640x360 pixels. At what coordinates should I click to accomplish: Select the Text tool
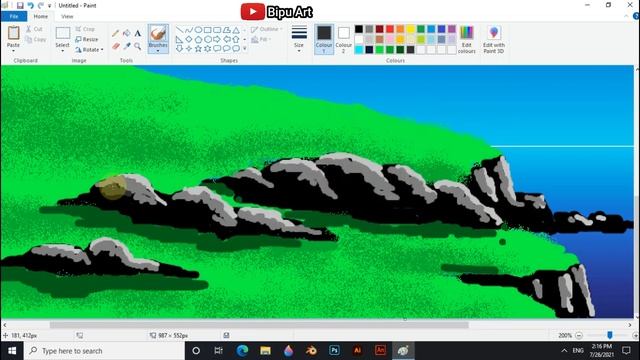coord(138,33)
